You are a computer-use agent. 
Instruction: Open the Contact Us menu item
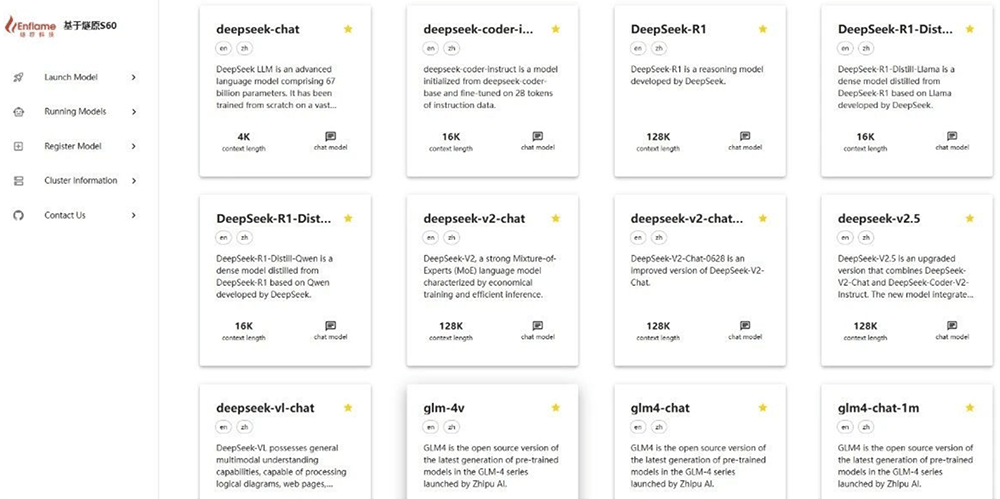(x=65, y=215)
